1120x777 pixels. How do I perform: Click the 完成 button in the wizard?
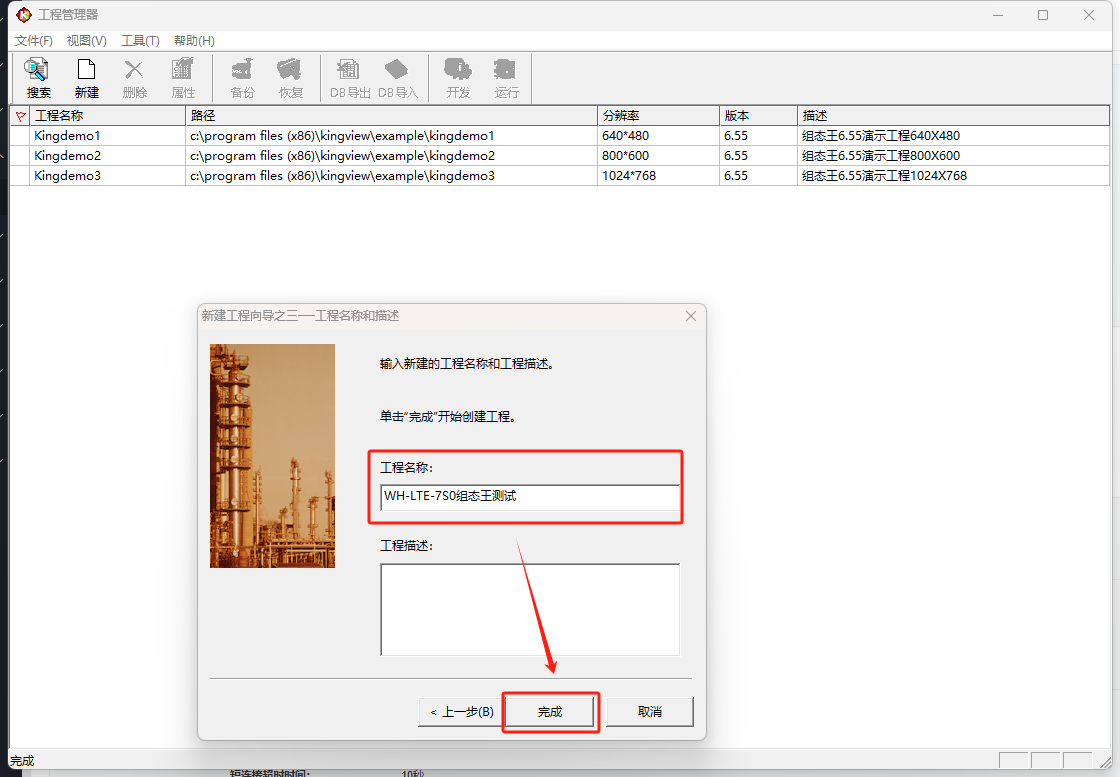coord(550,712)
